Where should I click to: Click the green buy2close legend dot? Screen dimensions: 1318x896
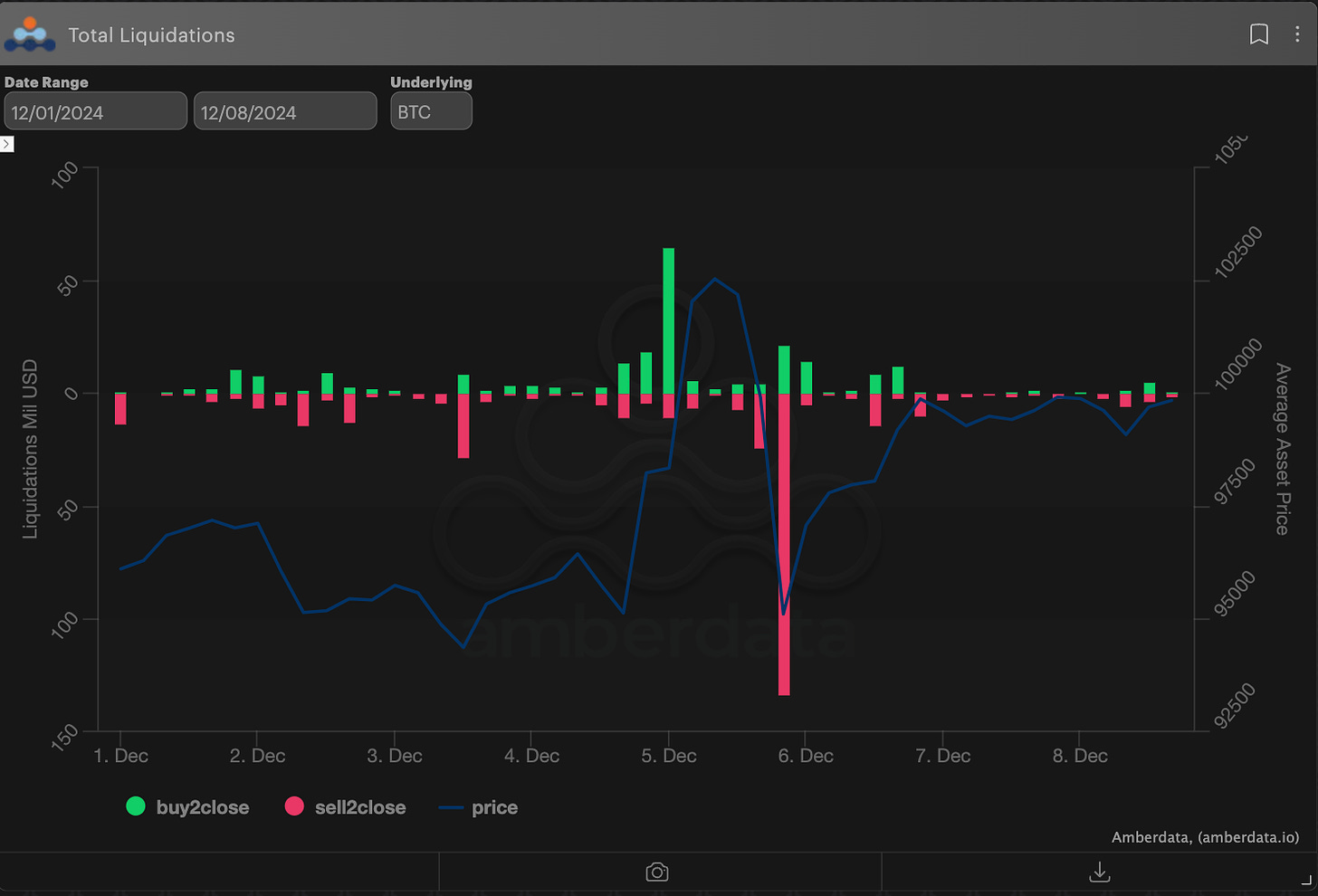point(136,806)
